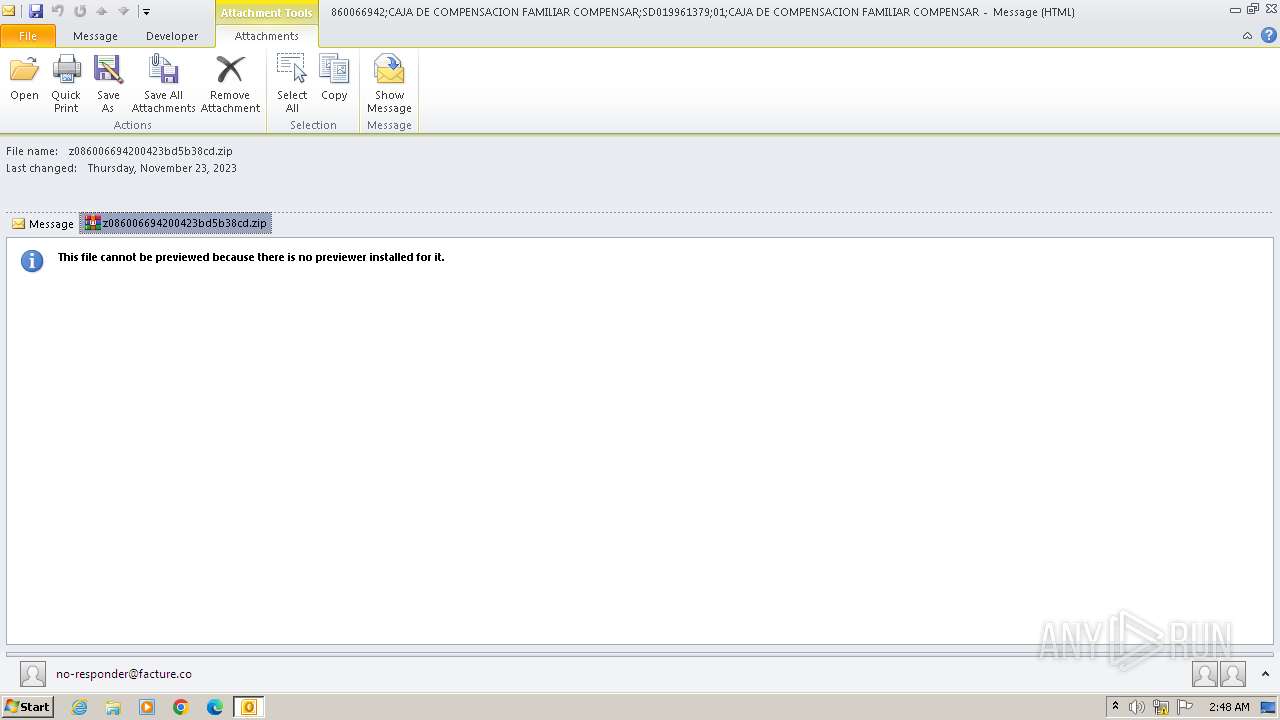Click Undo in quick access toolbar

coord(58,11)
